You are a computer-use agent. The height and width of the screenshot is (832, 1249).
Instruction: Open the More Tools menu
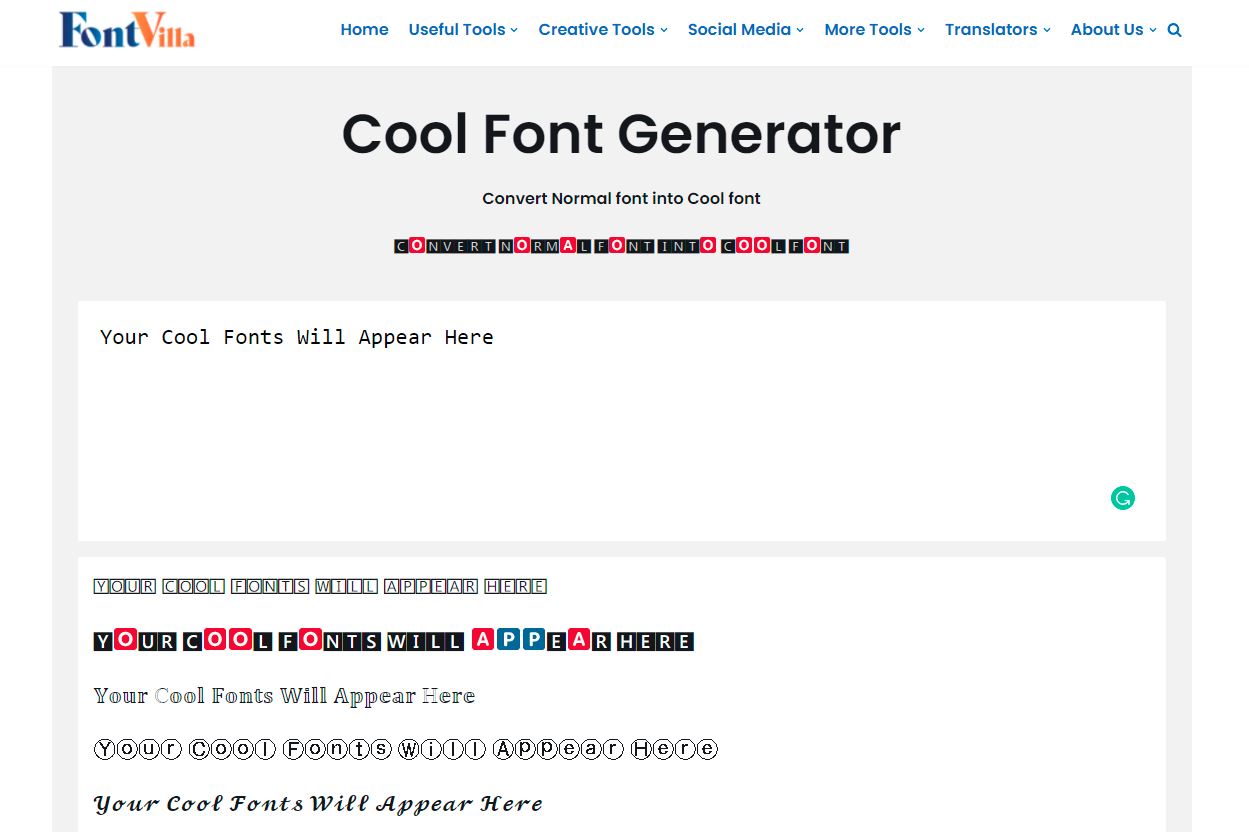pyautogui.click(x=874, y=30)
